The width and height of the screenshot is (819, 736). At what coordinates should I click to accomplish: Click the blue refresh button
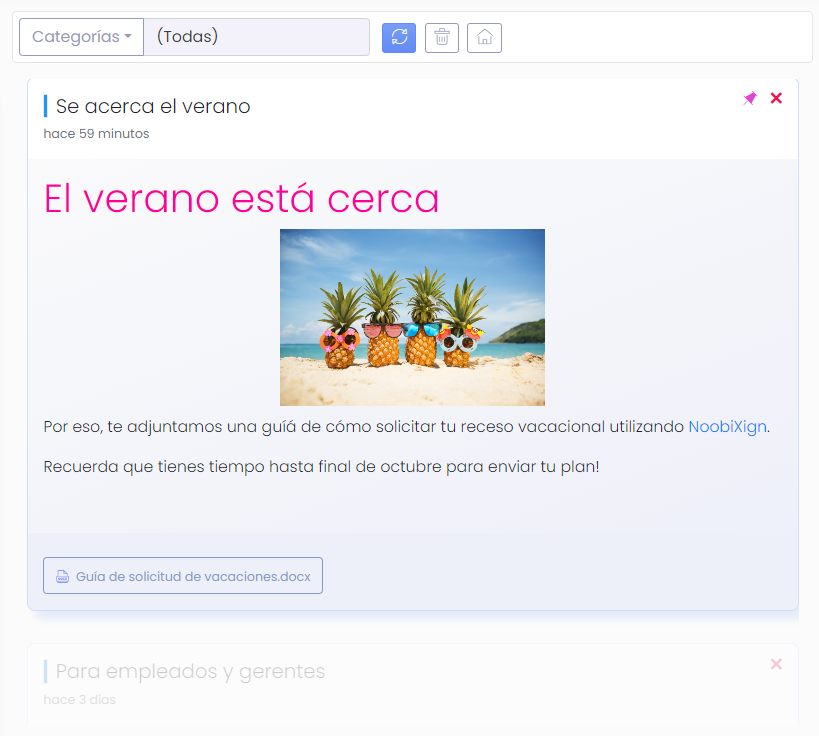[399, 38]
